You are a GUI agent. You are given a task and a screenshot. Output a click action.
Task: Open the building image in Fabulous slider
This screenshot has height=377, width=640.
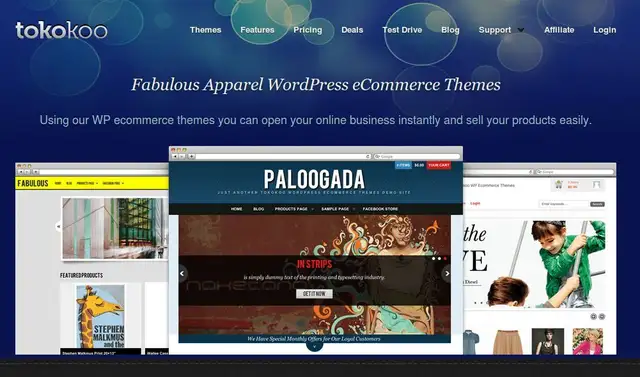115,228
